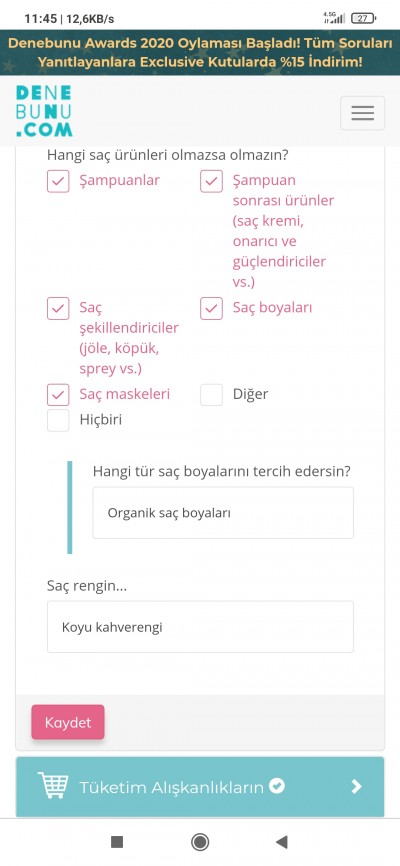Check the Hiçbiri checkbox

click(x=58, y=420)
